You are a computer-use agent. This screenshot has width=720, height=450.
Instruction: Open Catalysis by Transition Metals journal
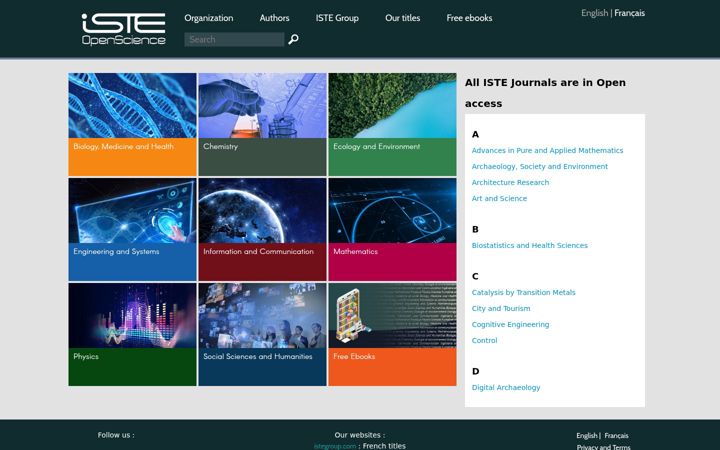523,292
